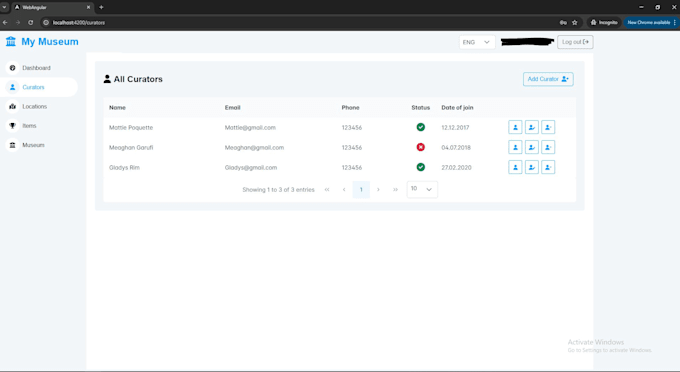Click the join date 04.07.2018

point(456,147)
